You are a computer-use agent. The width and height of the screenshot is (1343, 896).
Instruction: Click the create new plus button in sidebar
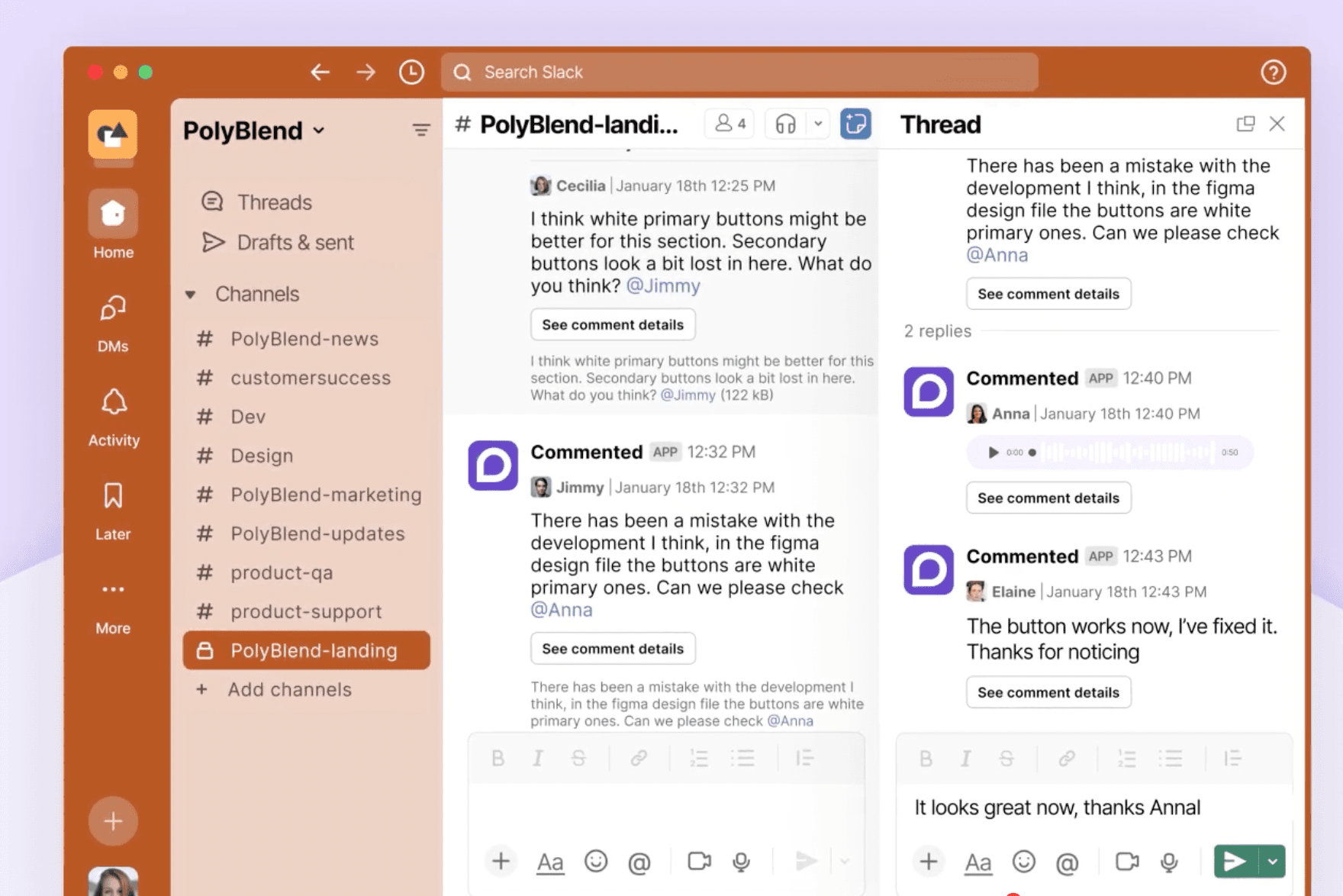[x=113, y=821]
